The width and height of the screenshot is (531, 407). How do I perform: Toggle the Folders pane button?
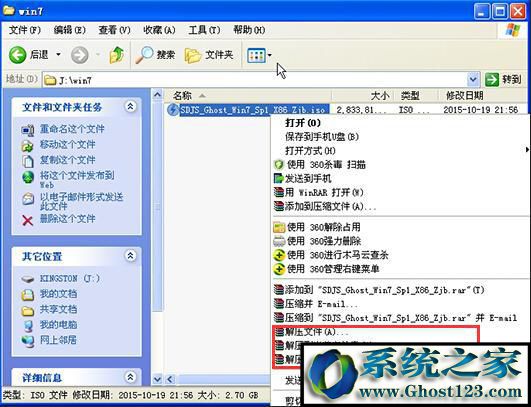tap(209, 55)
